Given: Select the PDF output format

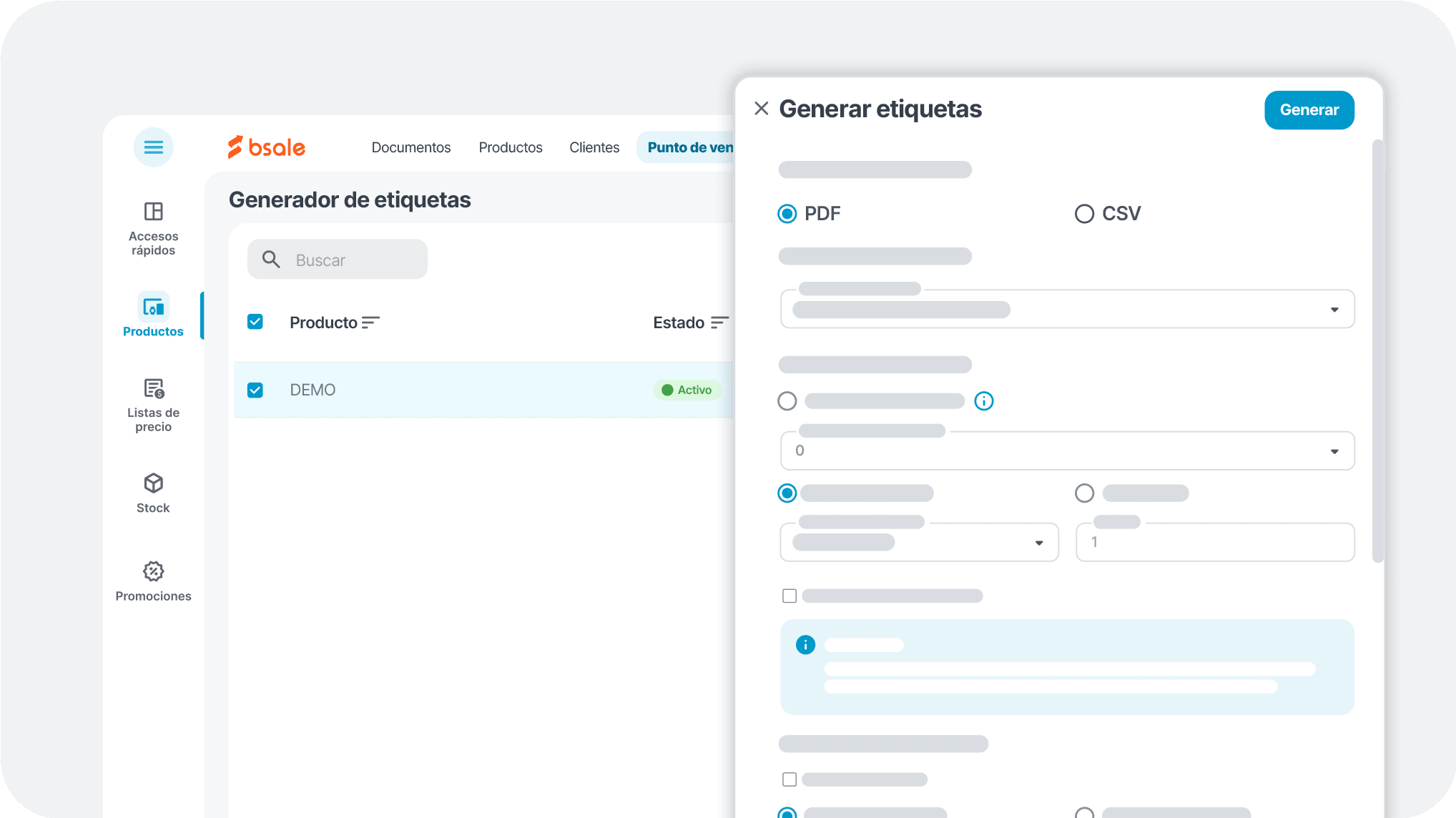Looking at the screenshot, I should [787, 213].
